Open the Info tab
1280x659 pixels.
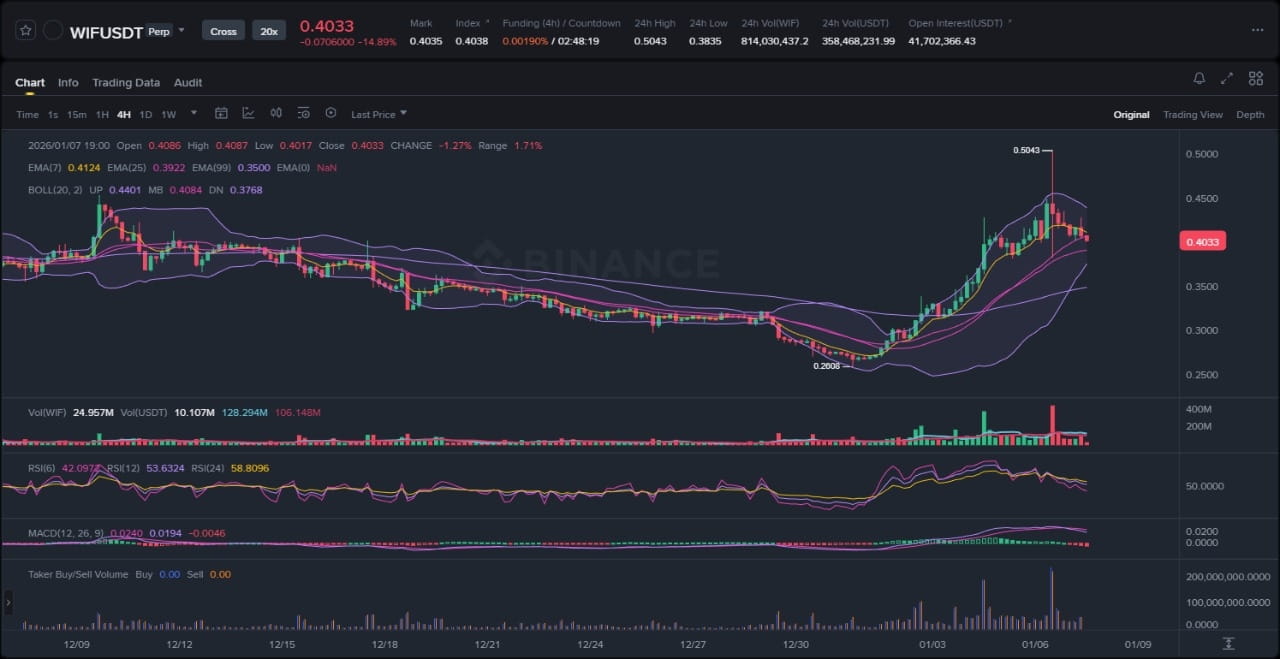[x=68, y=83]
